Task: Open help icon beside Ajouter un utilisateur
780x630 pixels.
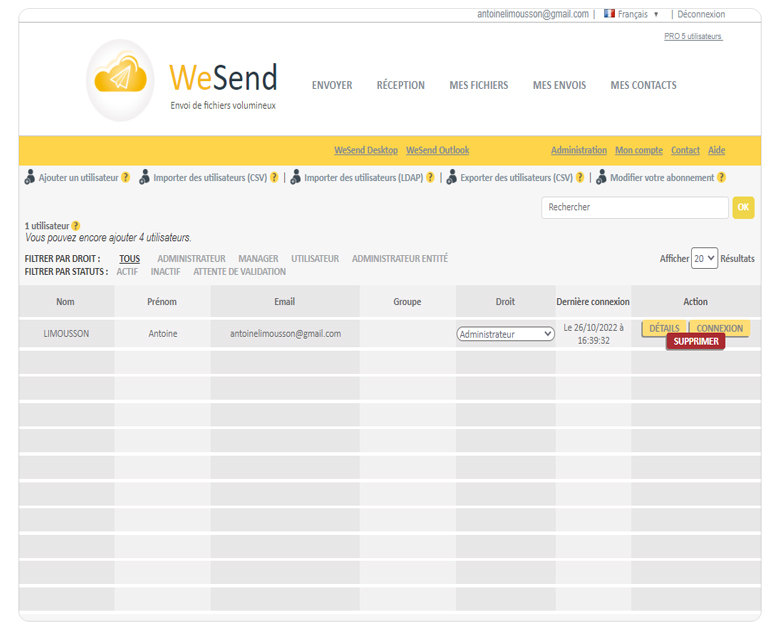Action: pos(126,178)
